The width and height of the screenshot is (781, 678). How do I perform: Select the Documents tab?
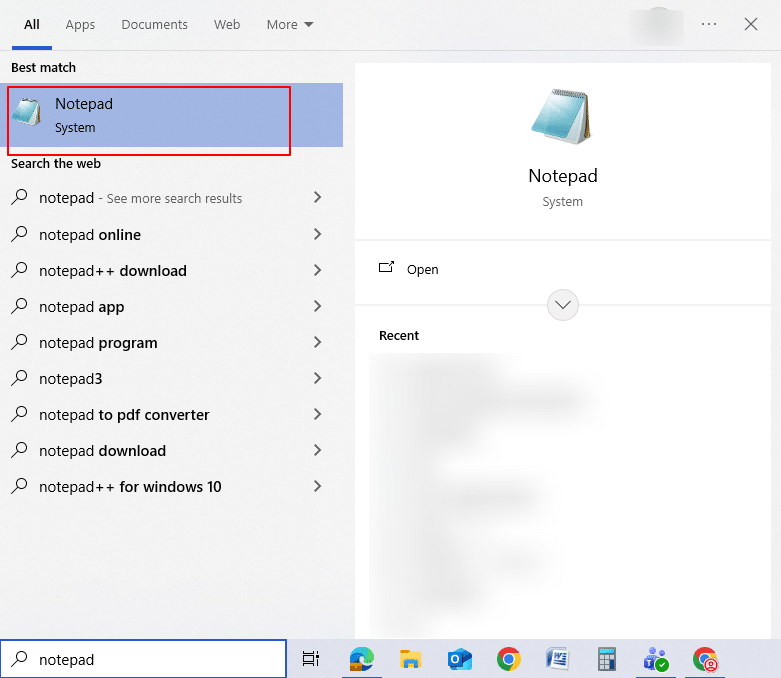click(x=154, y=24)
